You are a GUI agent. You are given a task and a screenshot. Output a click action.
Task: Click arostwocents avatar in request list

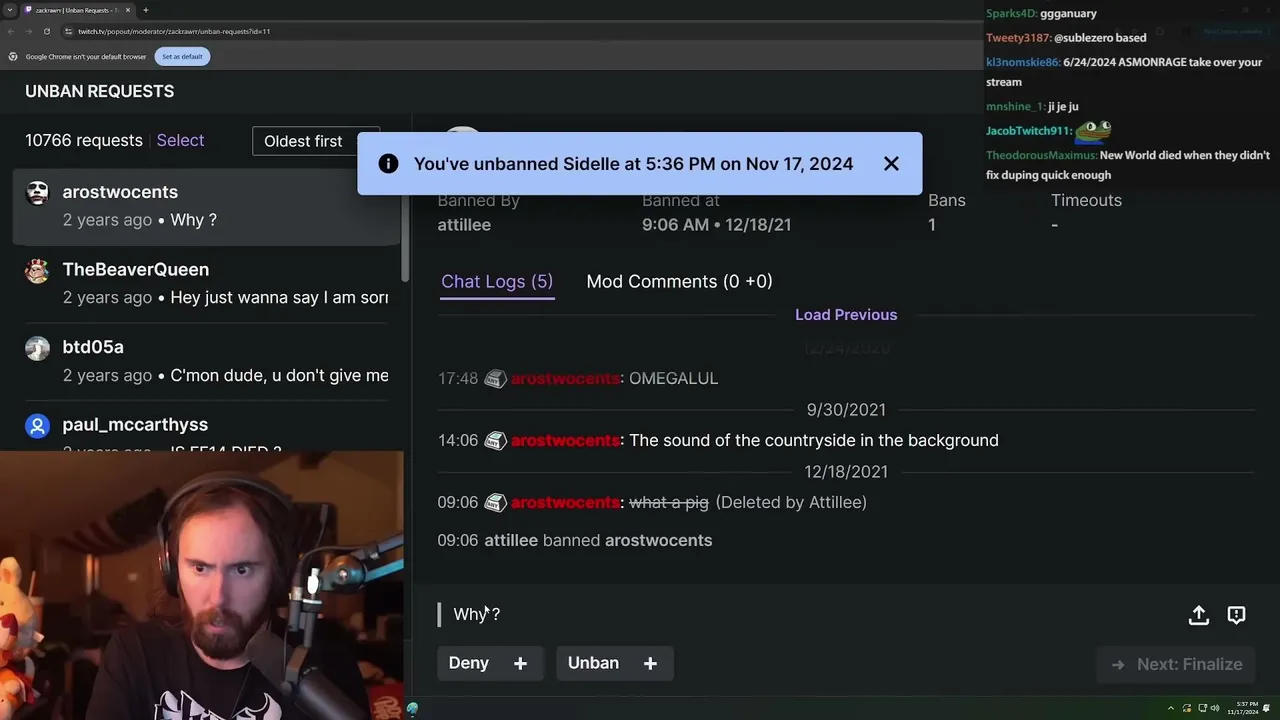37,193
